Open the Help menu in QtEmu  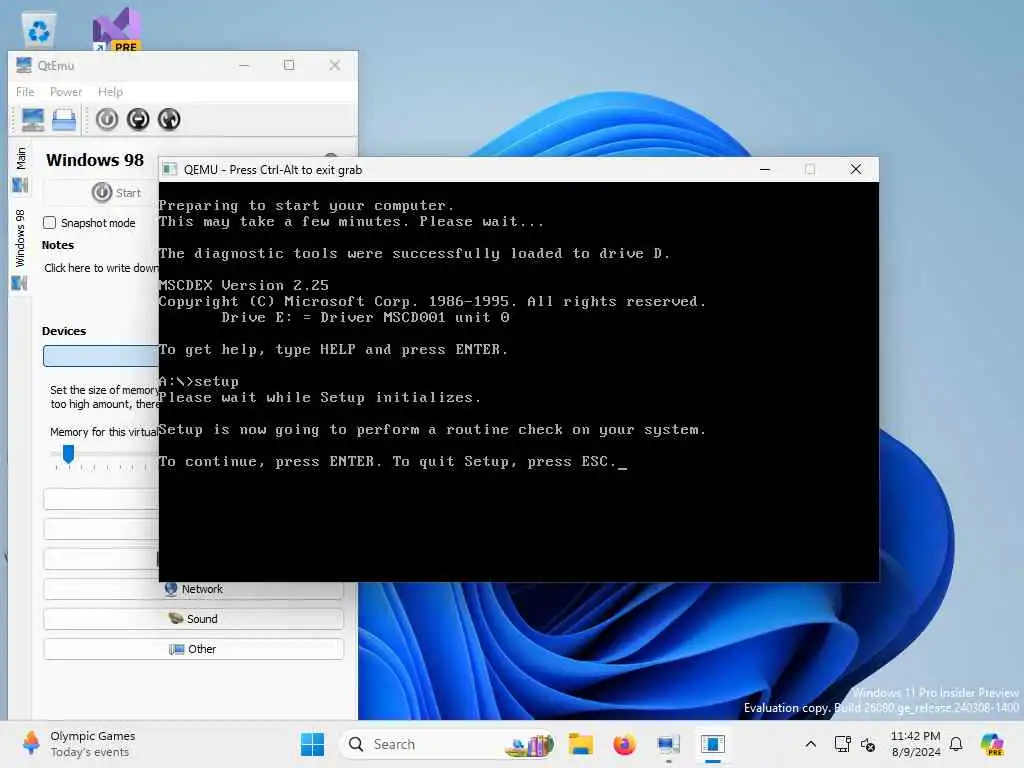tap(110, 92)
